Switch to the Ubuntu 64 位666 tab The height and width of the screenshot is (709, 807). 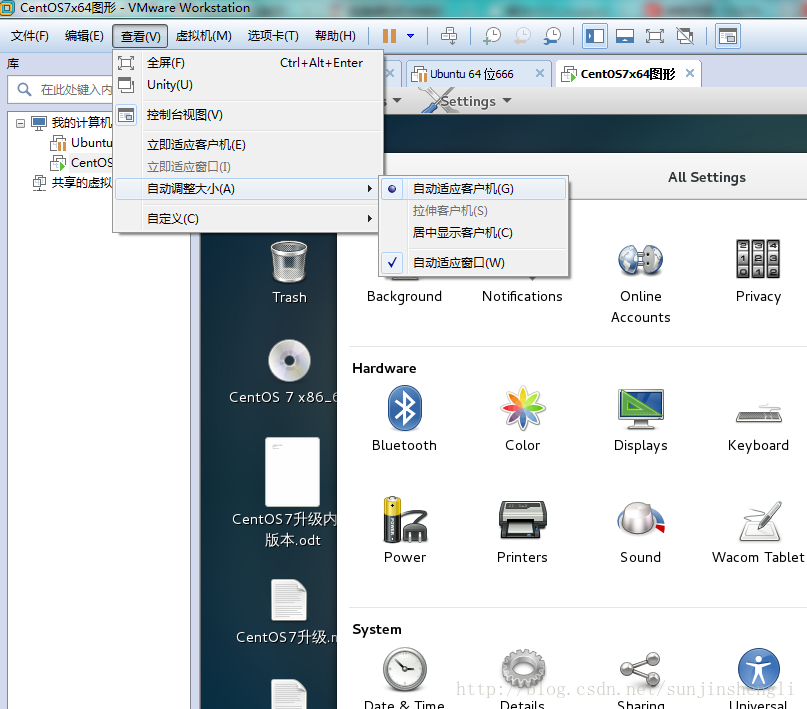click(471, 74)
